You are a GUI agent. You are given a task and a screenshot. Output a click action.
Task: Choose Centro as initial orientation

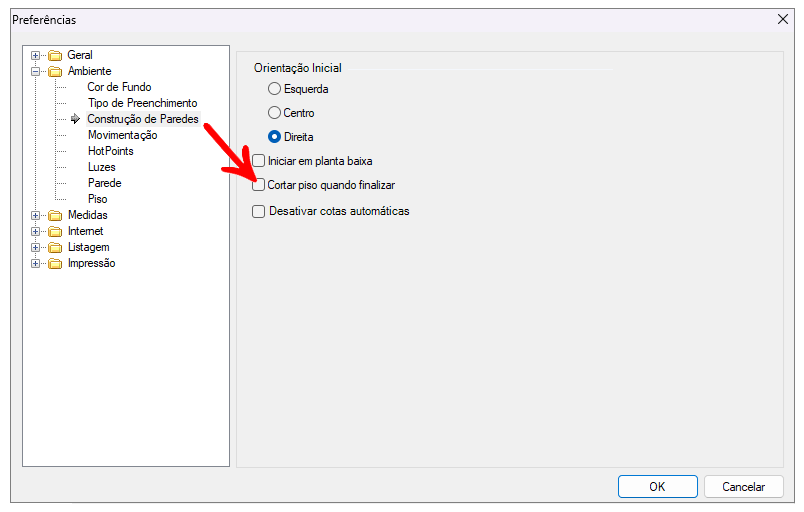click(275, 113)
